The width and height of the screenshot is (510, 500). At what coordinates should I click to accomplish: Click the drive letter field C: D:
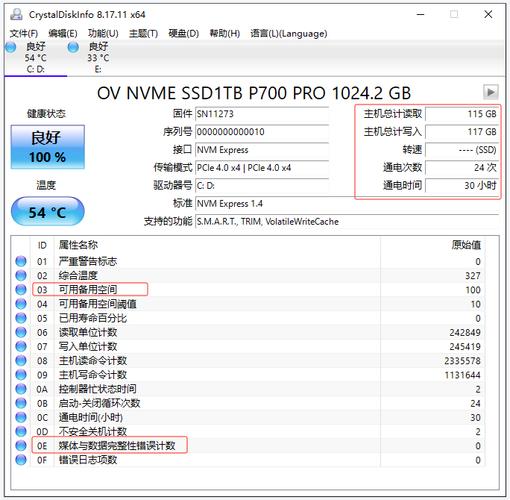click(262, 186)
